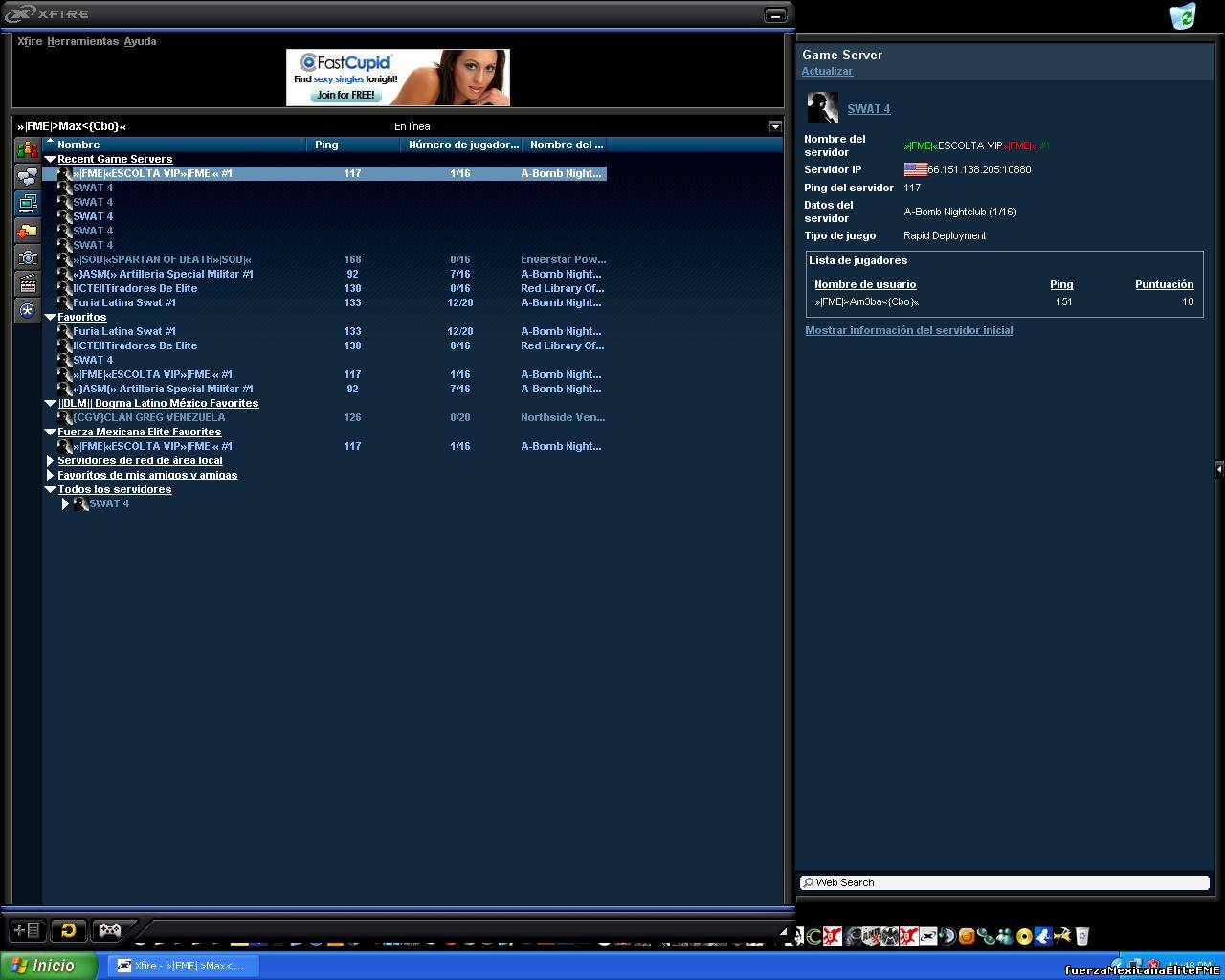Viewport: 1225px width, 980px height.
Task: Sort by Nombre del mapa column
Action: [567, 145]
